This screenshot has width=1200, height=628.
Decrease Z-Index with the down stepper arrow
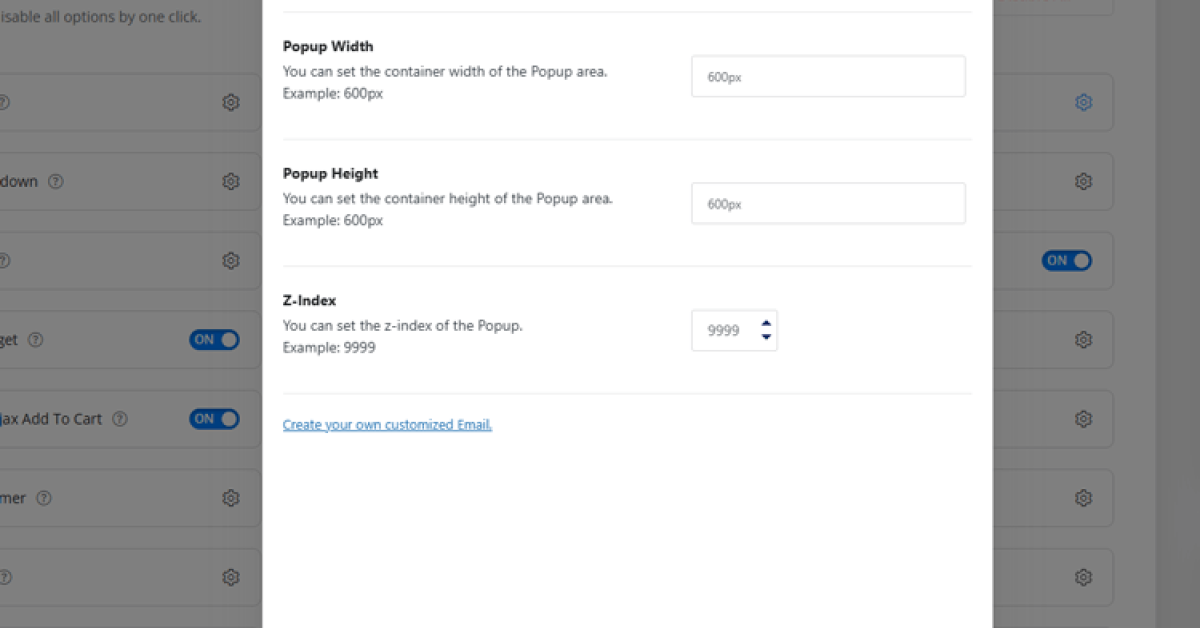point(765,336)
